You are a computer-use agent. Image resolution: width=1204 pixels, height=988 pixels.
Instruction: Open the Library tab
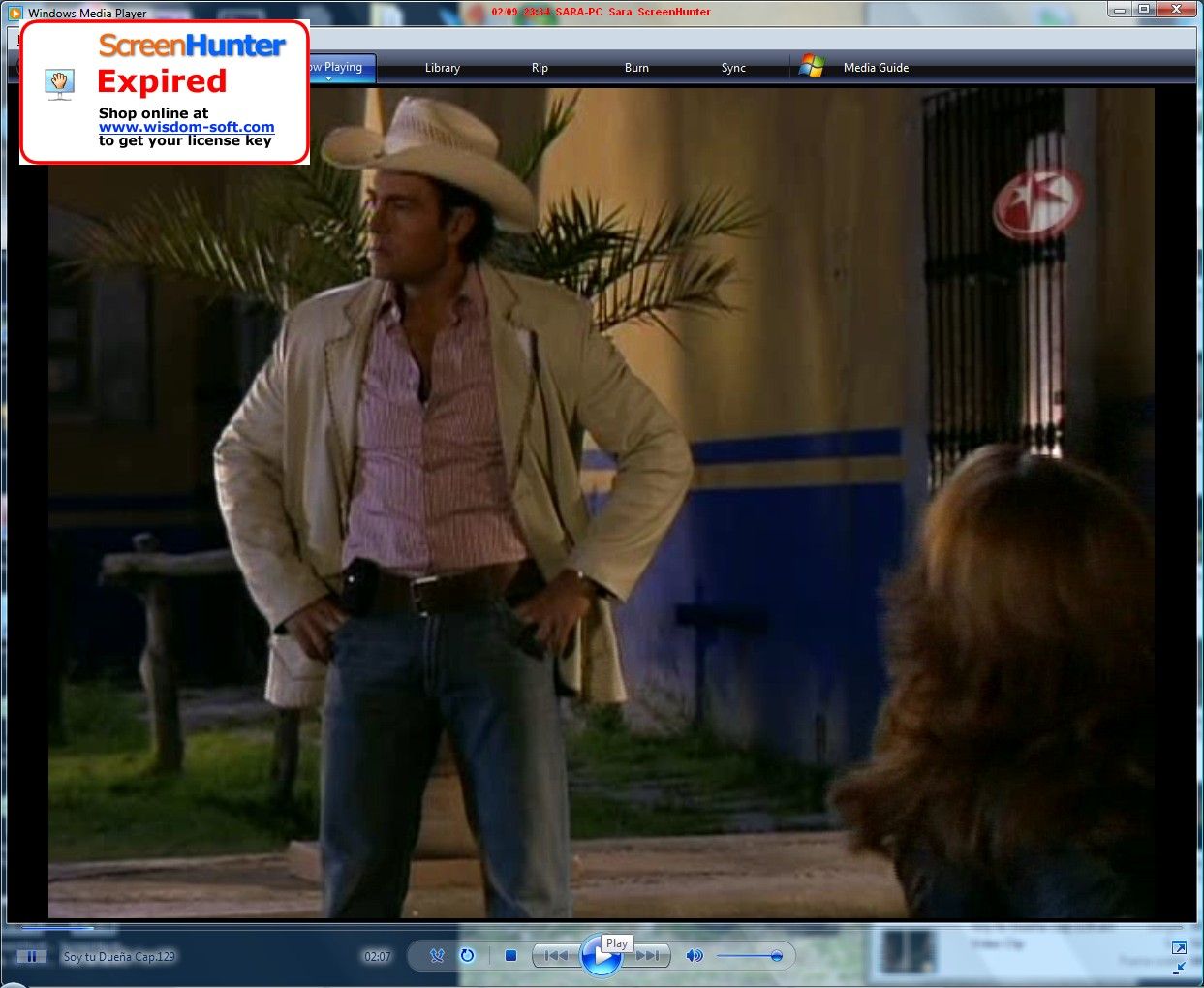point(443,68)
